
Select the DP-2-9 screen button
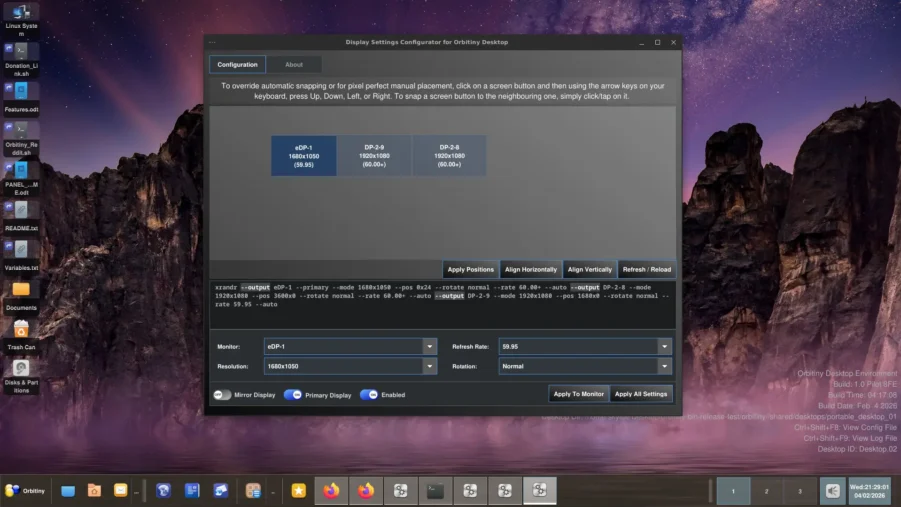(373, 156)
